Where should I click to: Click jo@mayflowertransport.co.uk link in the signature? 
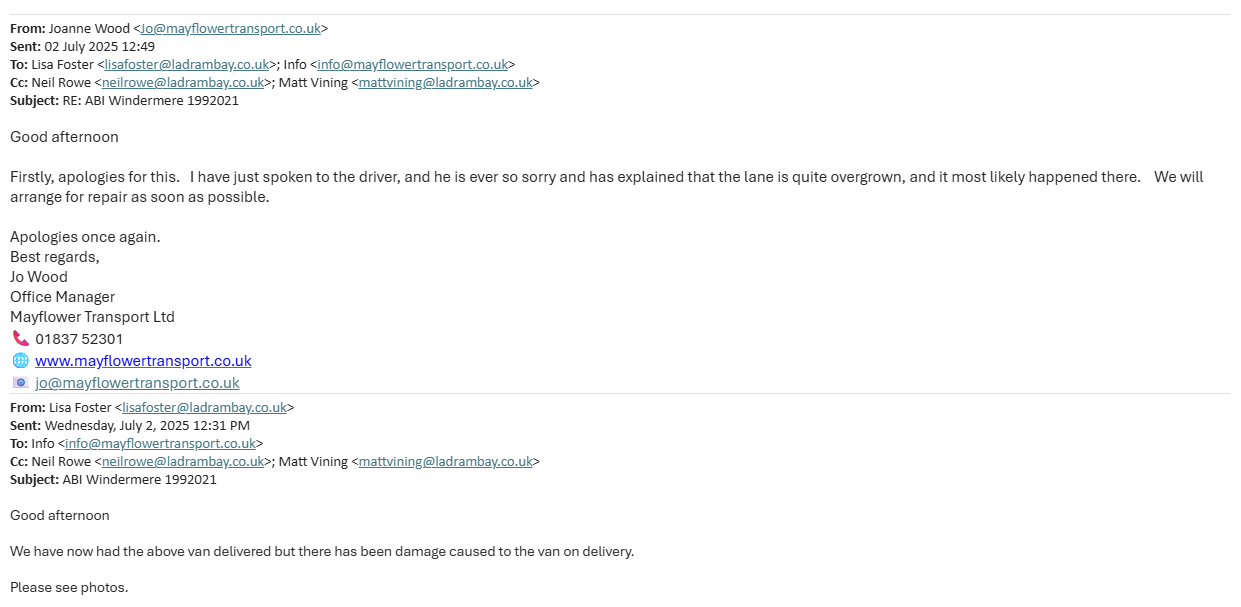[x=137, y=383]
